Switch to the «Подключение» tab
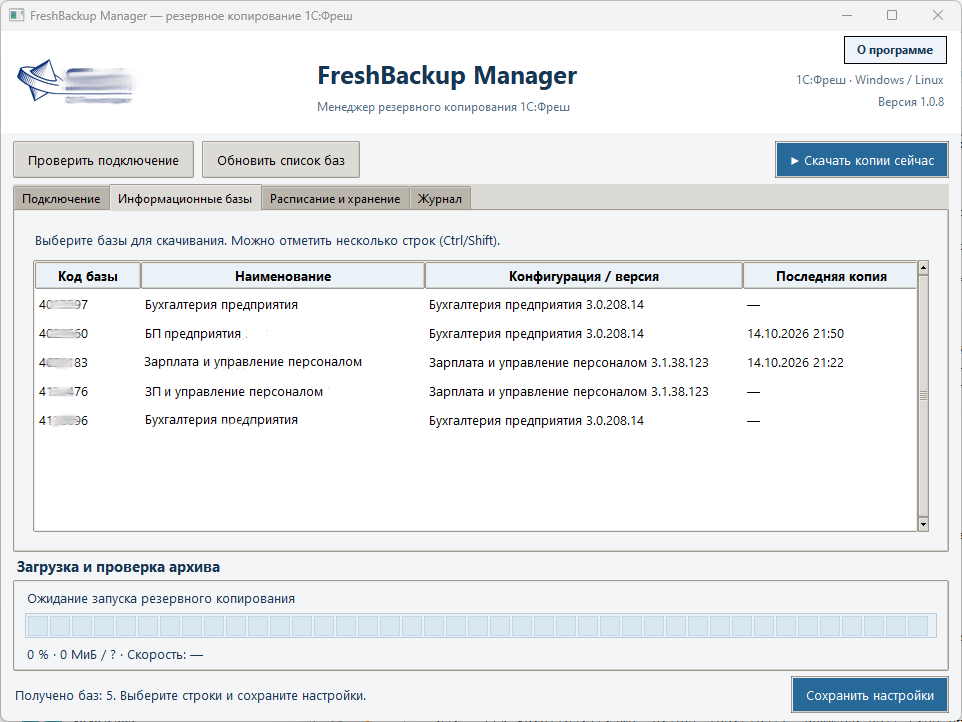This screenshot has height=722, width=962. [x=61, y=199]
